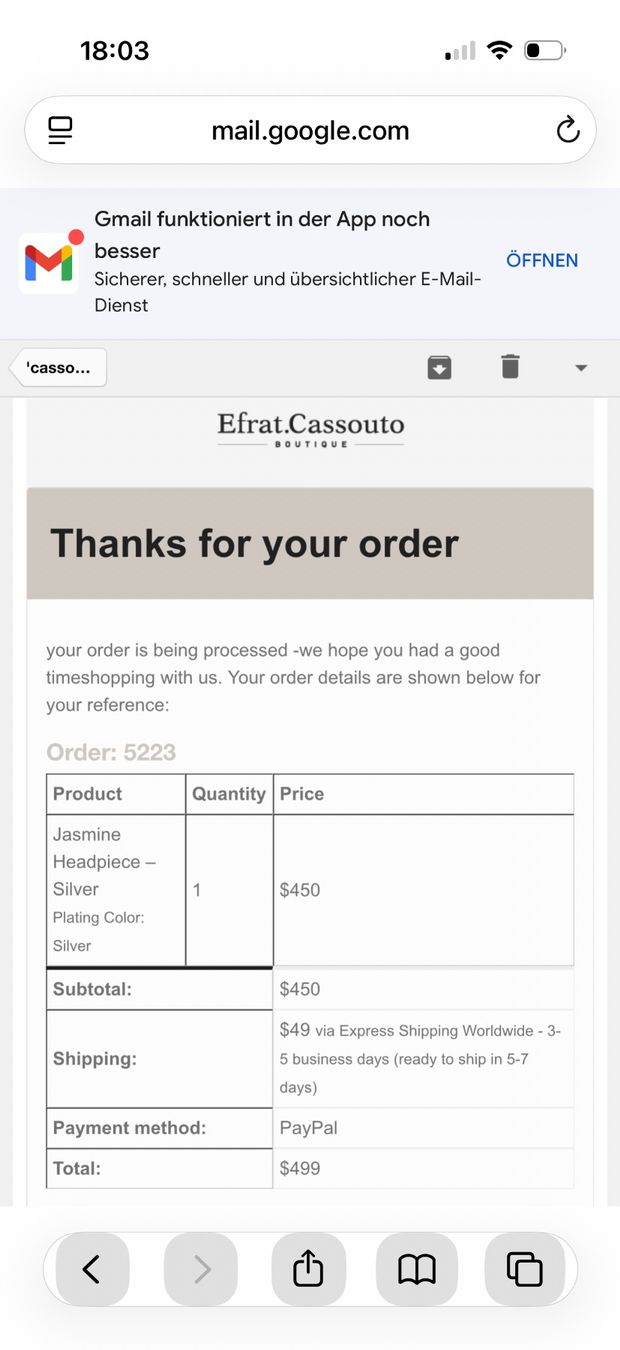Delete the email using the trash icon

click(510, 367)
